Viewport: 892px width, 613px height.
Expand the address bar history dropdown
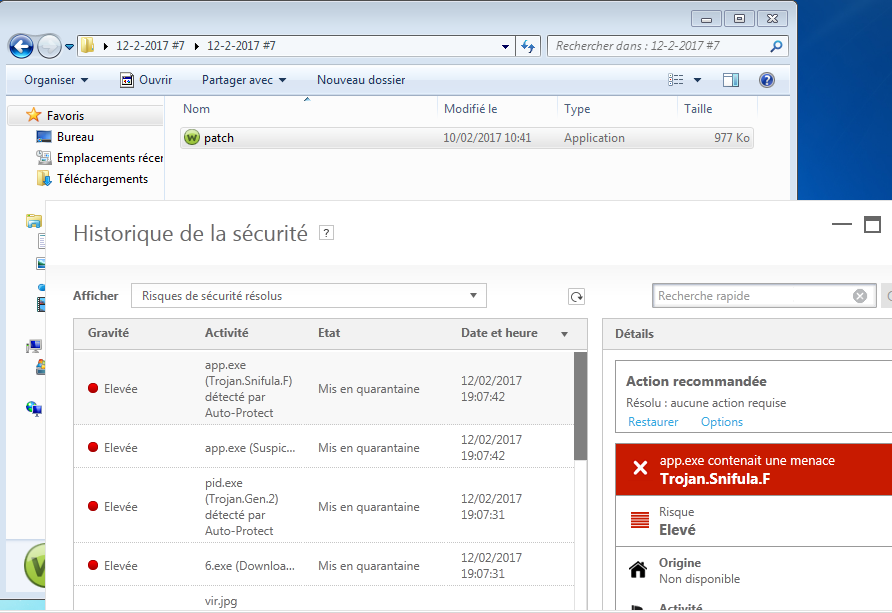pos(505,47)
